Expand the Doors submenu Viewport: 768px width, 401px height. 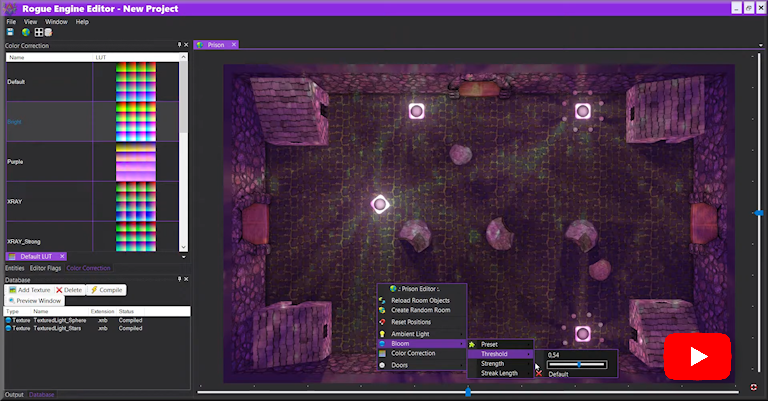coord(422,365)
